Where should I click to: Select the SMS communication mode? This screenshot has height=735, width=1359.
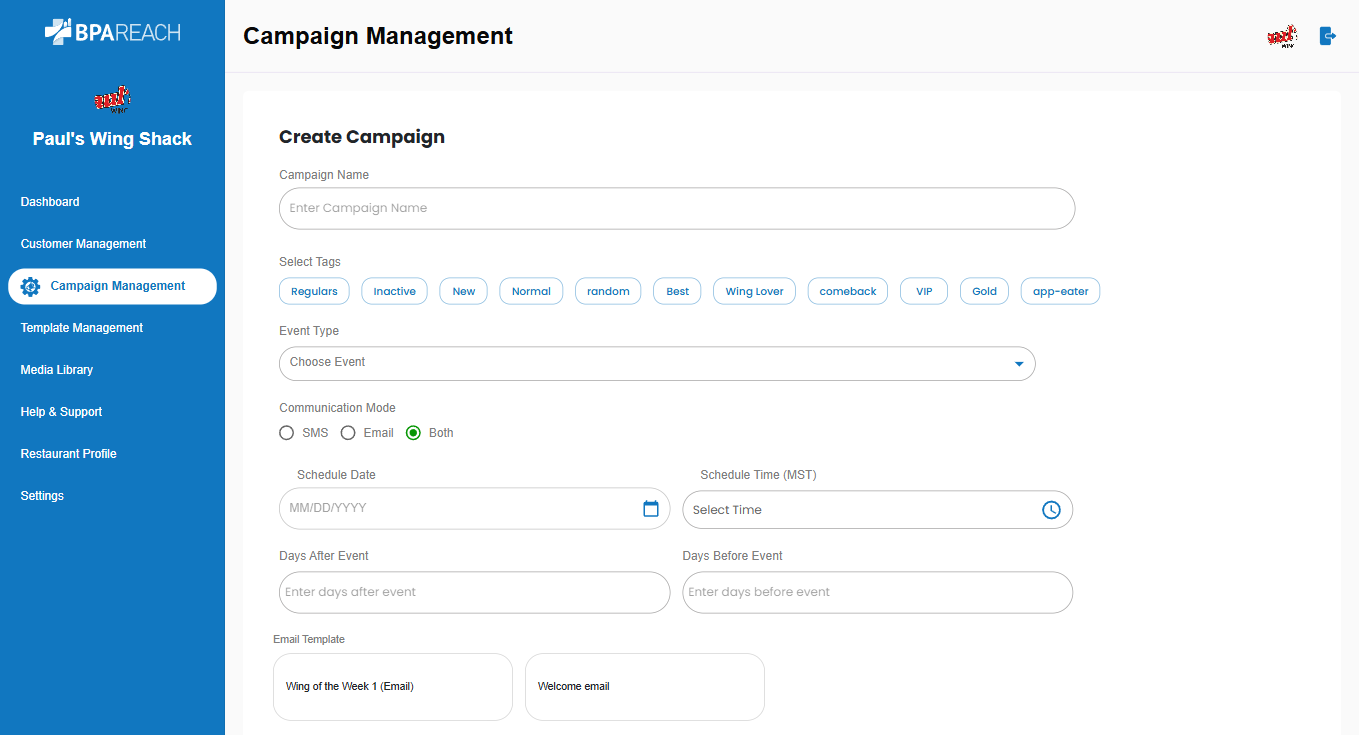(x=287, y=433)
